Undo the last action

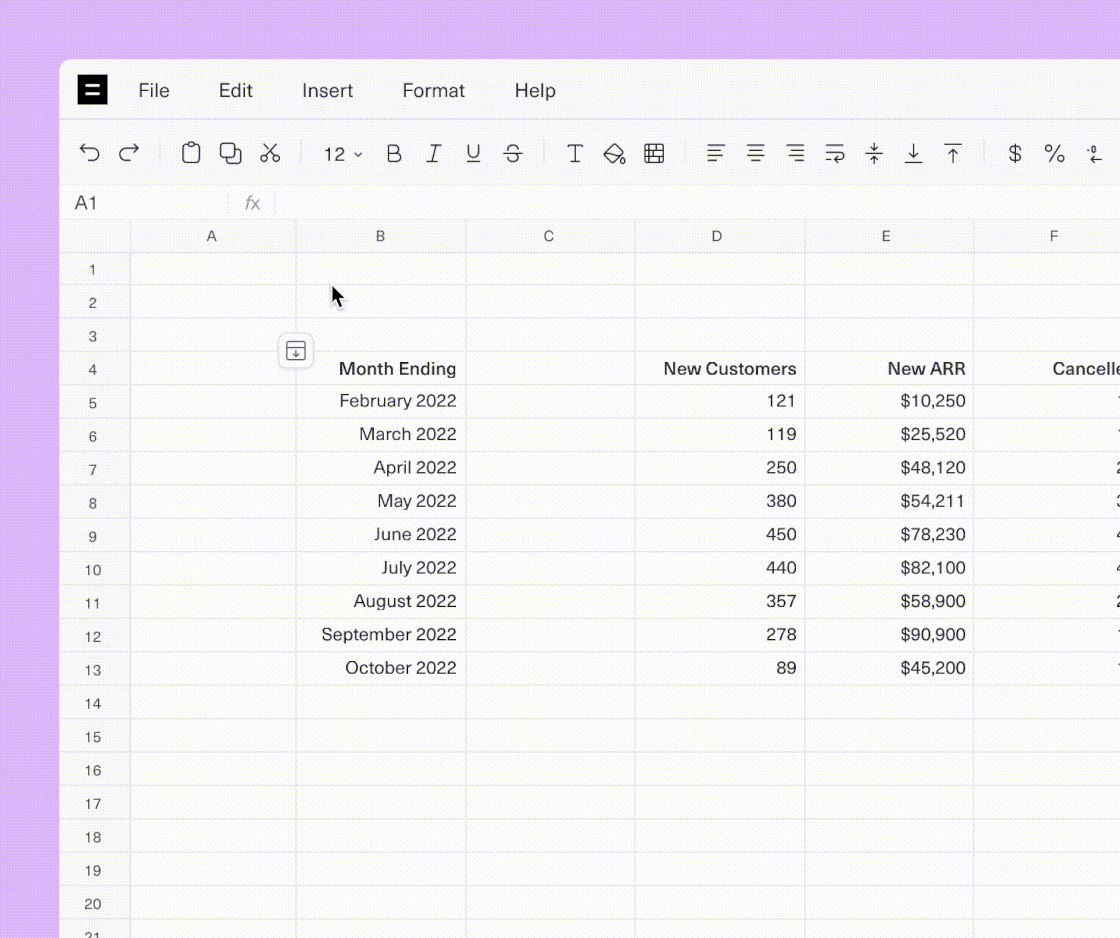(89, 153)
